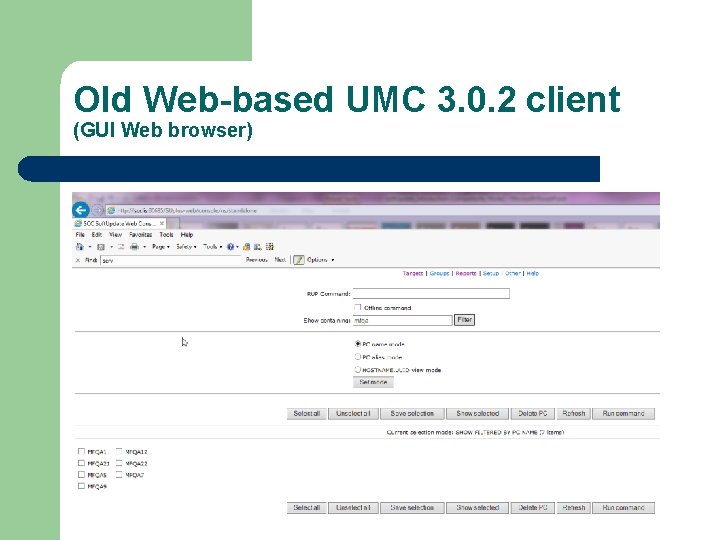Click the browser Forward arrow button

click(97, 210)
